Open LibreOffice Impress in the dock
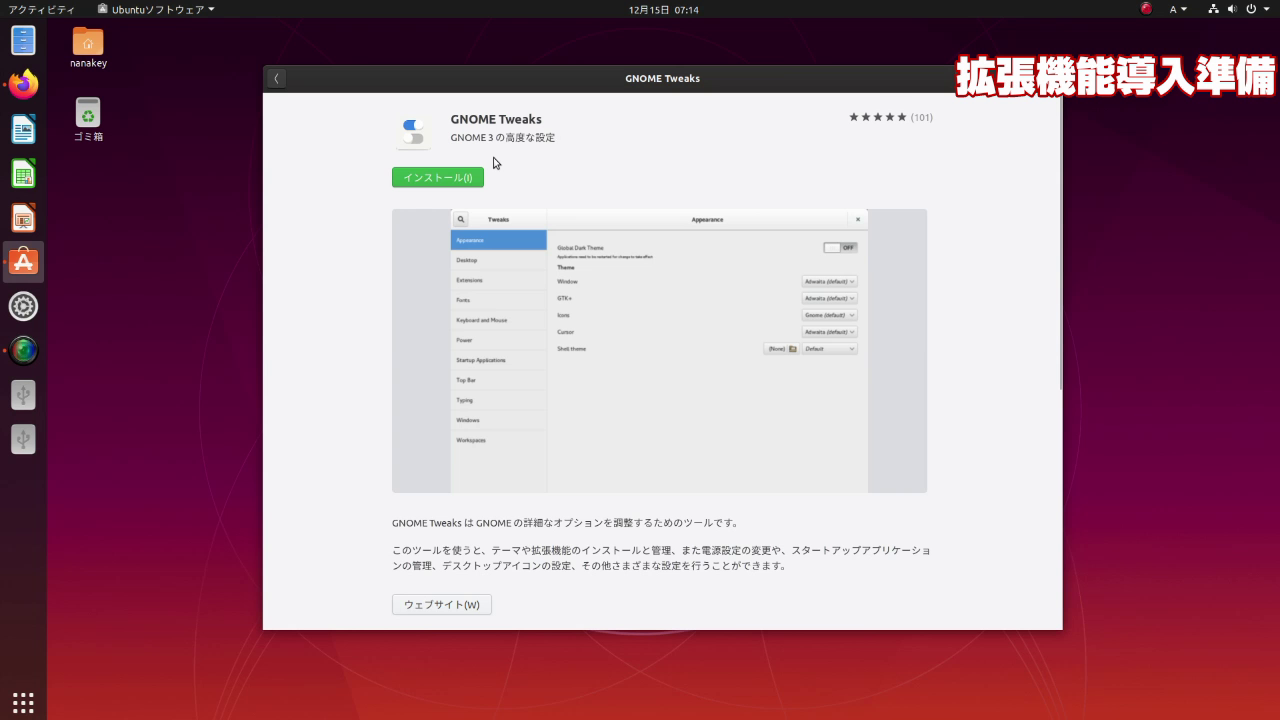Screen dimensions: 1280x720 [x=23, y=218]
